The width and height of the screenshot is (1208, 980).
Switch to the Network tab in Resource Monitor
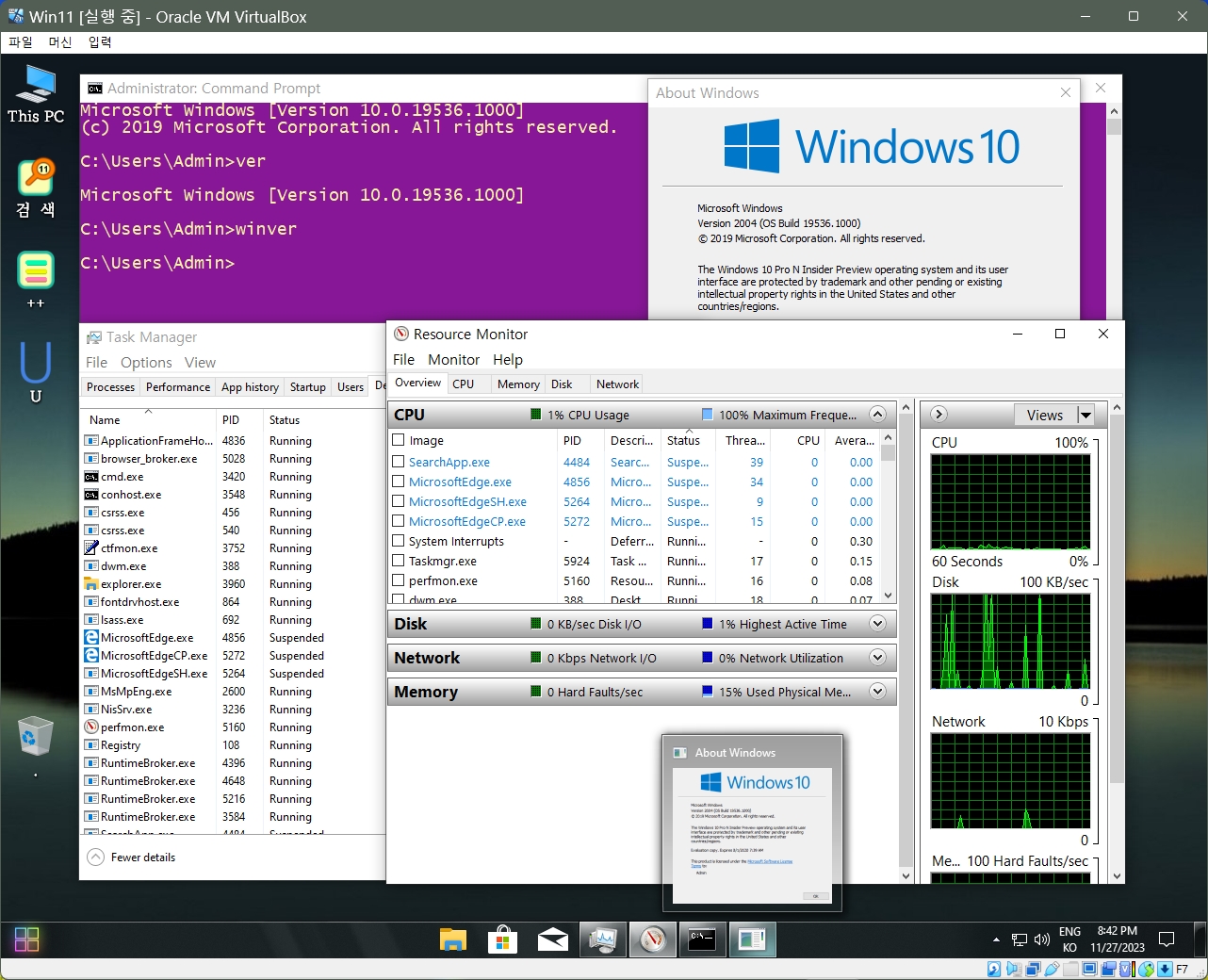pyautogui.click(x=617, y=384)
